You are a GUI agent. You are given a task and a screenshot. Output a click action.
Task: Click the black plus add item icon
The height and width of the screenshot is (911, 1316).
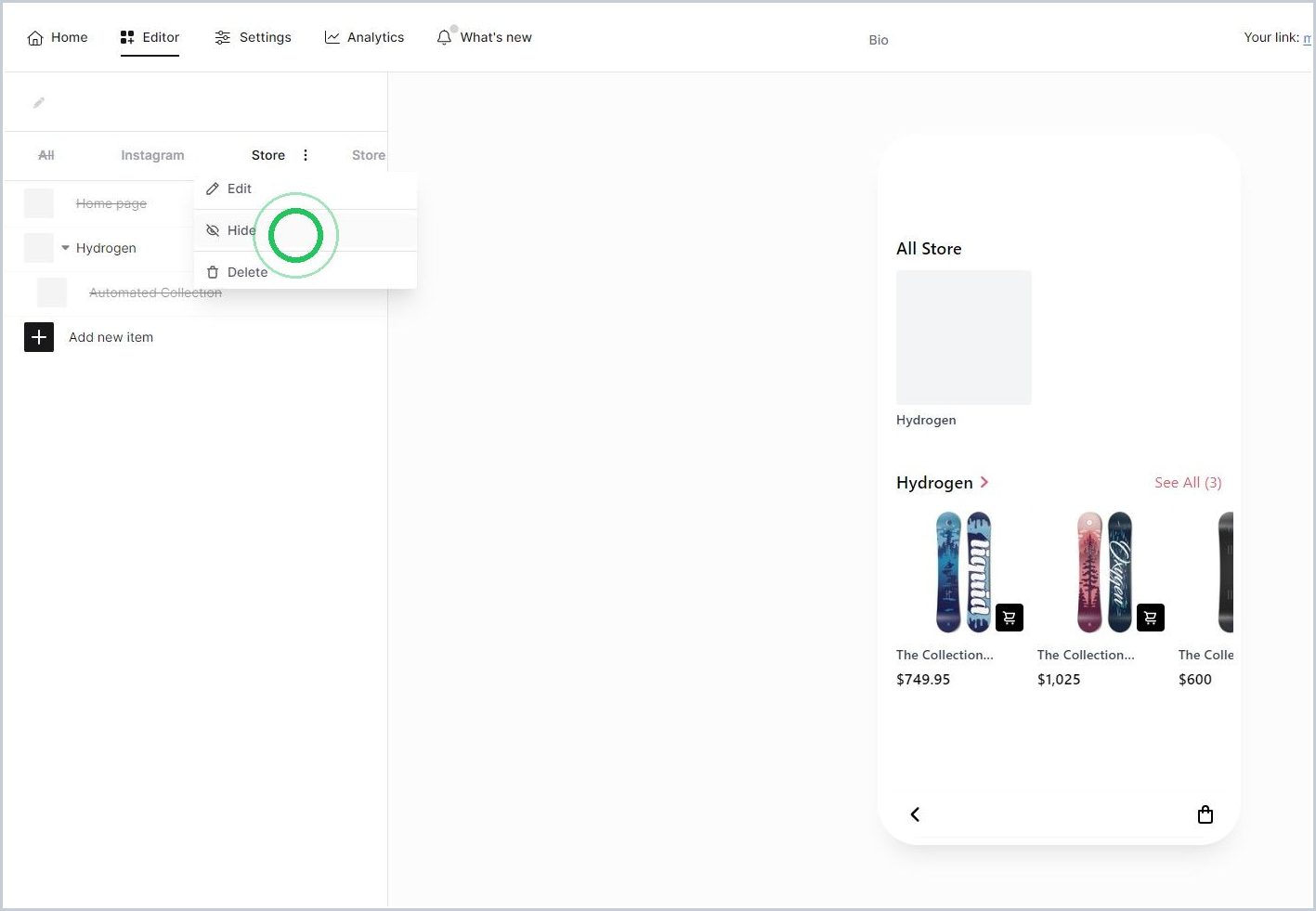pyautogui.click(x=39, y=337)
